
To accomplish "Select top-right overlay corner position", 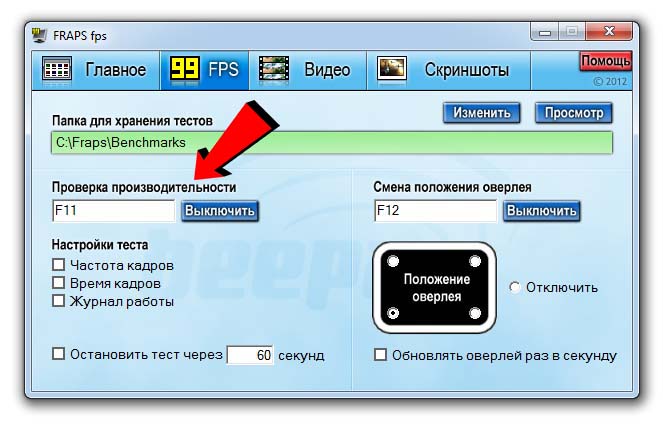I will (475, 261).
